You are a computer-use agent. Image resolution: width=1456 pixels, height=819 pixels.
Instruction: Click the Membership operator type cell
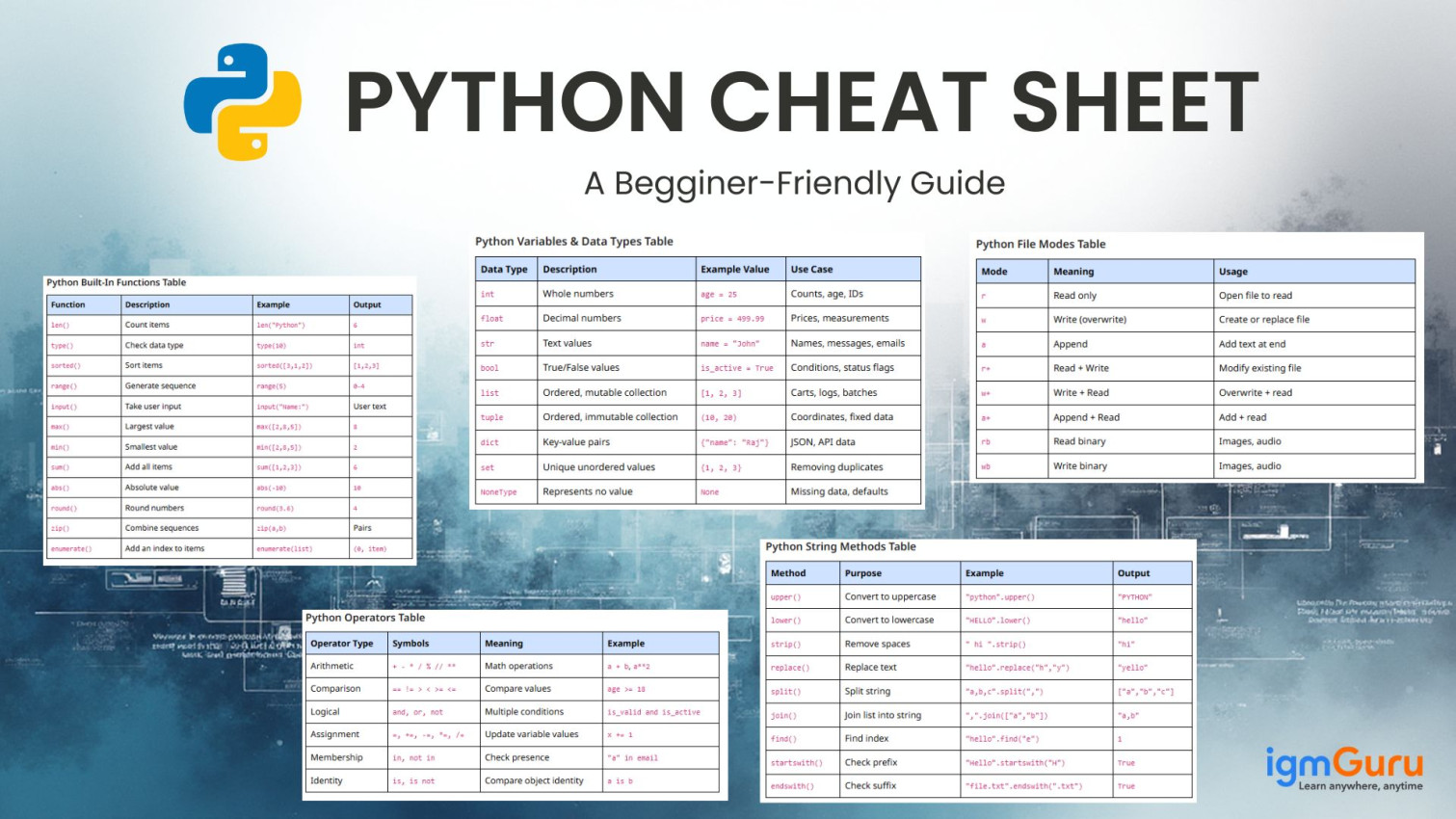[336, 757]
